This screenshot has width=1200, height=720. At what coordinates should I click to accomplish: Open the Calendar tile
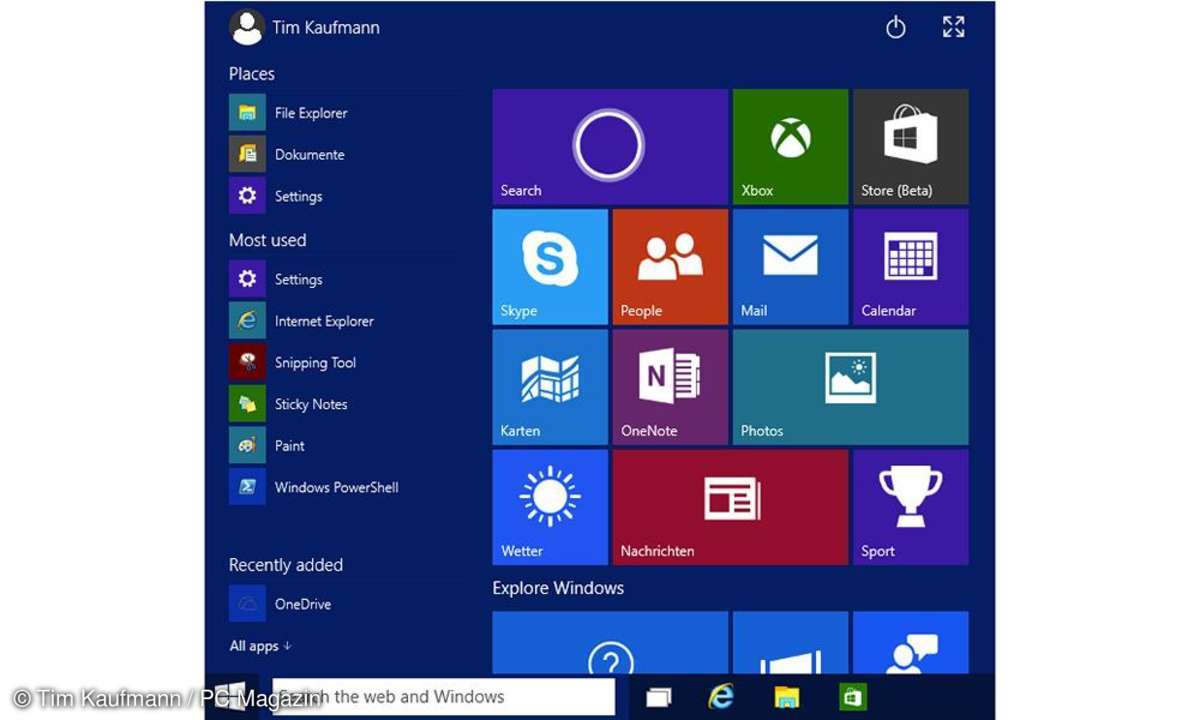tap(910, 267)
